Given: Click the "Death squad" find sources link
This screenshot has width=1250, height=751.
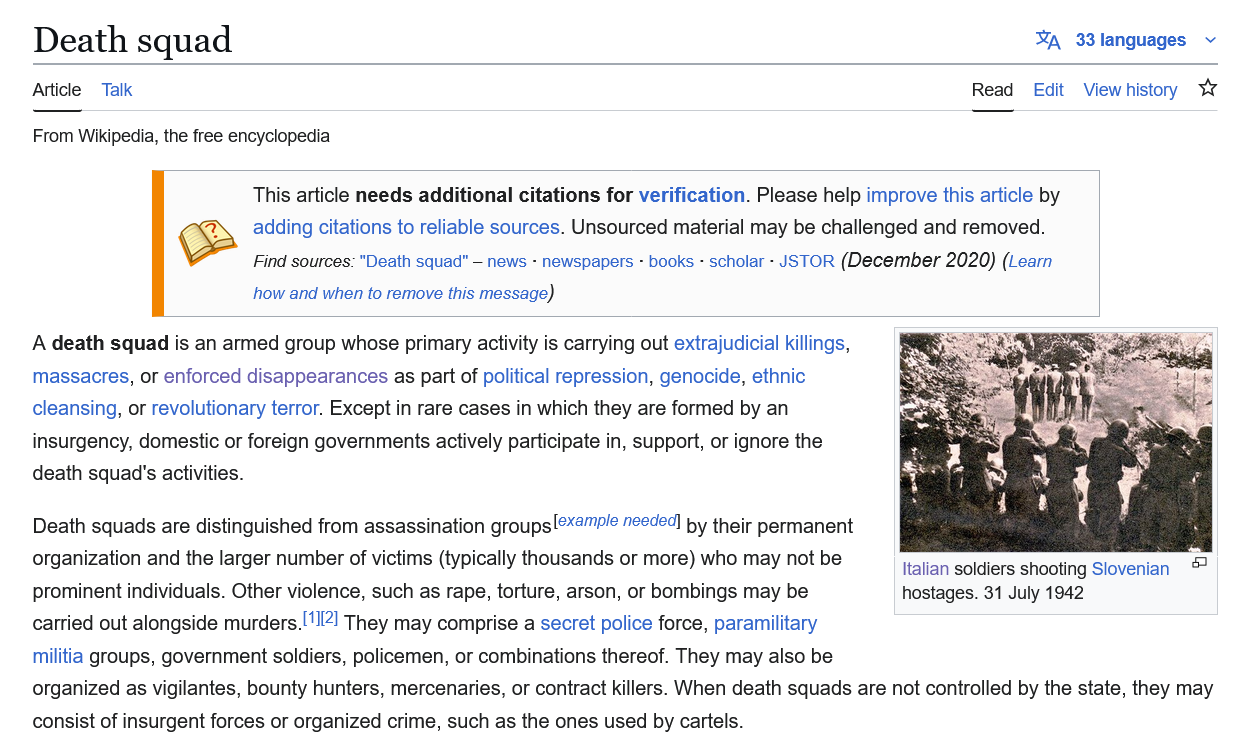Looking at the screenshot, I should [414, 261].
